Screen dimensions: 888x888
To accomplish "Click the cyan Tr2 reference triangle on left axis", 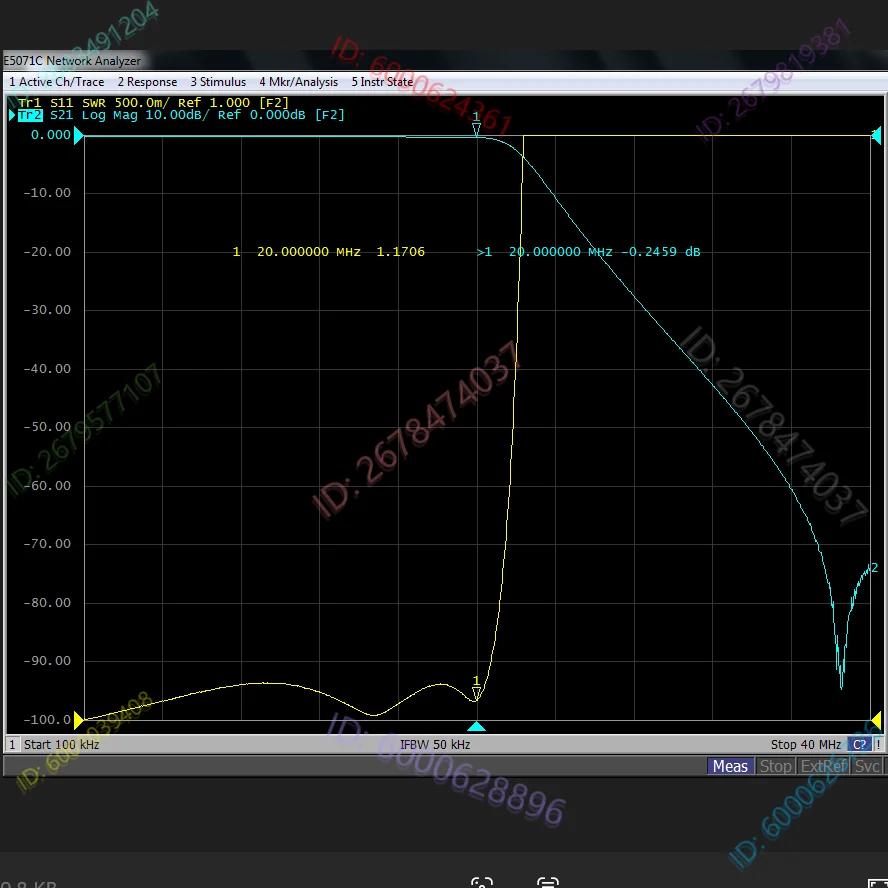I will pyautogui.click(x=78, y=135).
